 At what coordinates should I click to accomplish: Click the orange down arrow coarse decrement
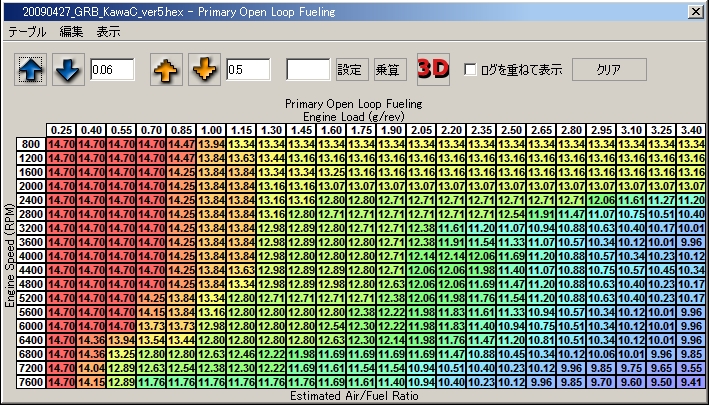pos(204,70)
